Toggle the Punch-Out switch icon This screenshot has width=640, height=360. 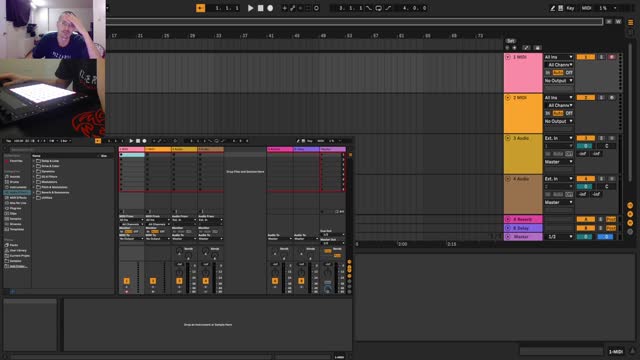pyautogui.click(x=388, y=8)
